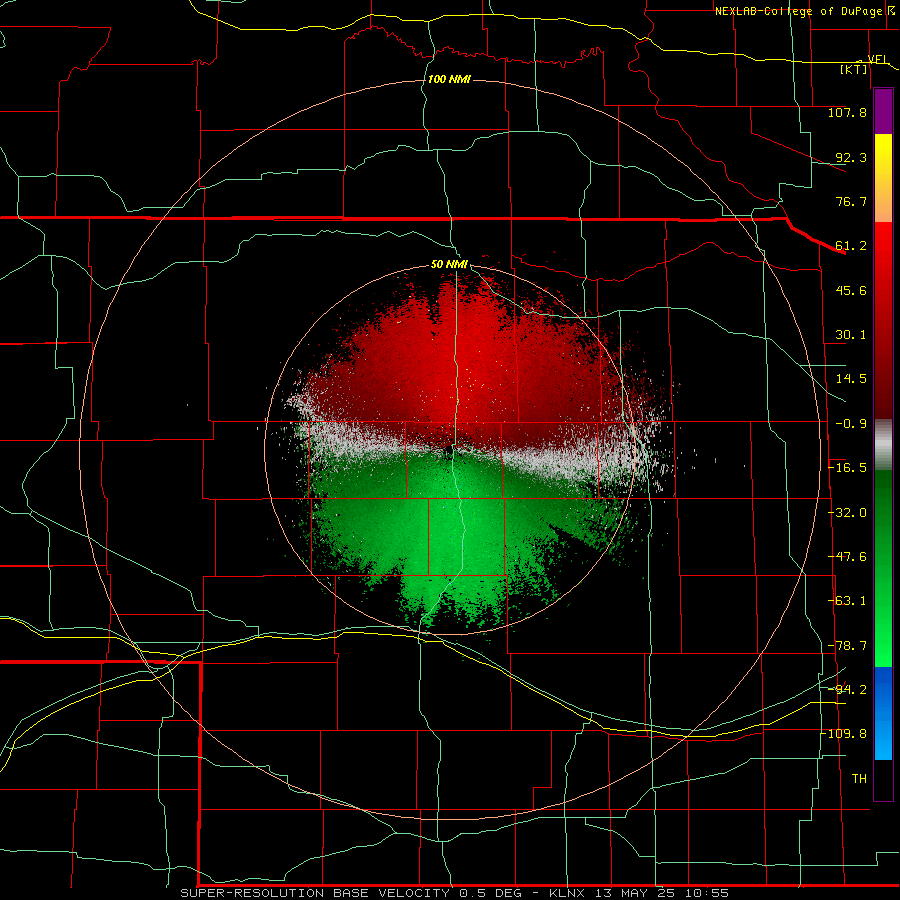Click the -47.6 velocity scale value
The height and width of the screenshot is (900, 900).
(x=847, y=557)
